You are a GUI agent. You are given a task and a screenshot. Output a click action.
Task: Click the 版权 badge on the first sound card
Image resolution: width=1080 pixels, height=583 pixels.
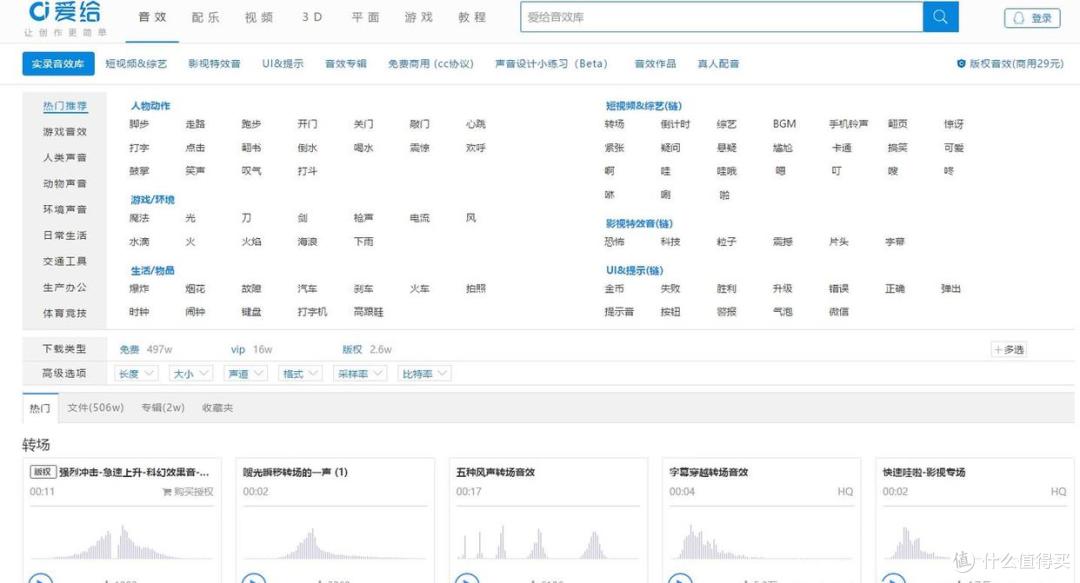coord(43,472)
